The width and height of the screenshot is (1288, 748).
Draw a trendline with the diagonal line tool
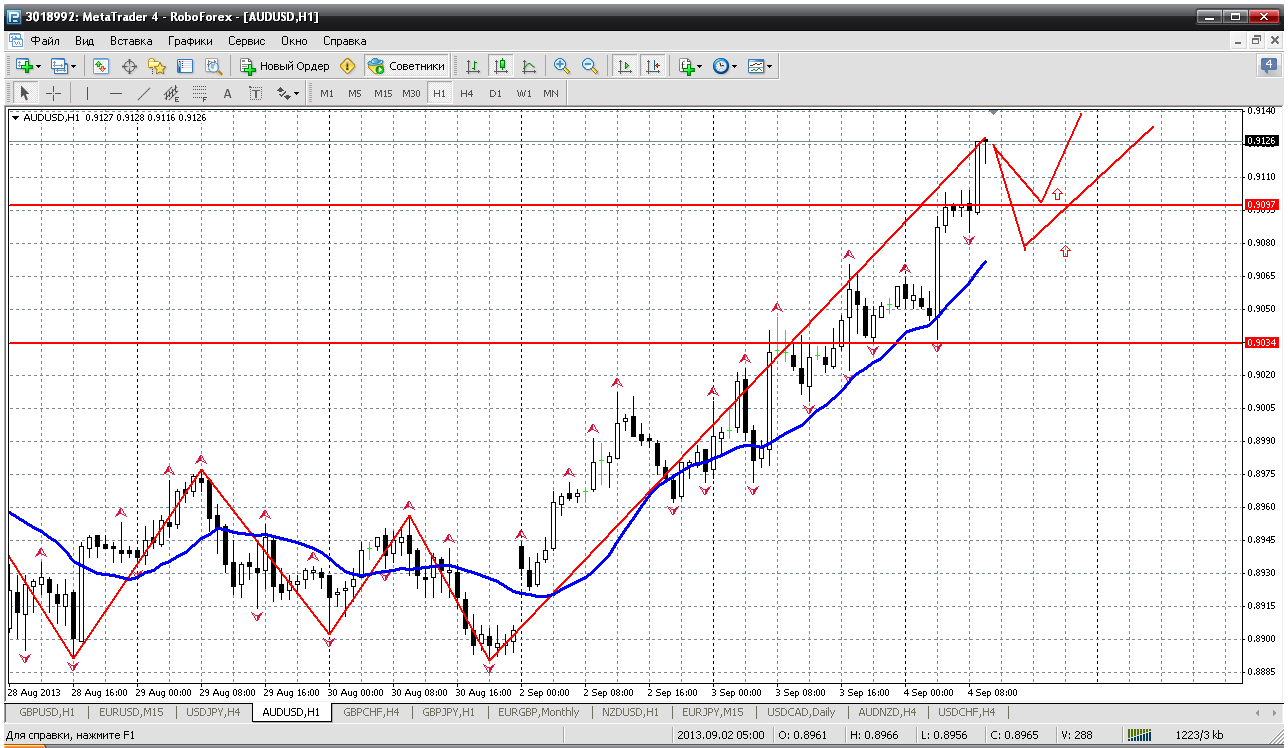pyautogui.click(x=143, y=93)
